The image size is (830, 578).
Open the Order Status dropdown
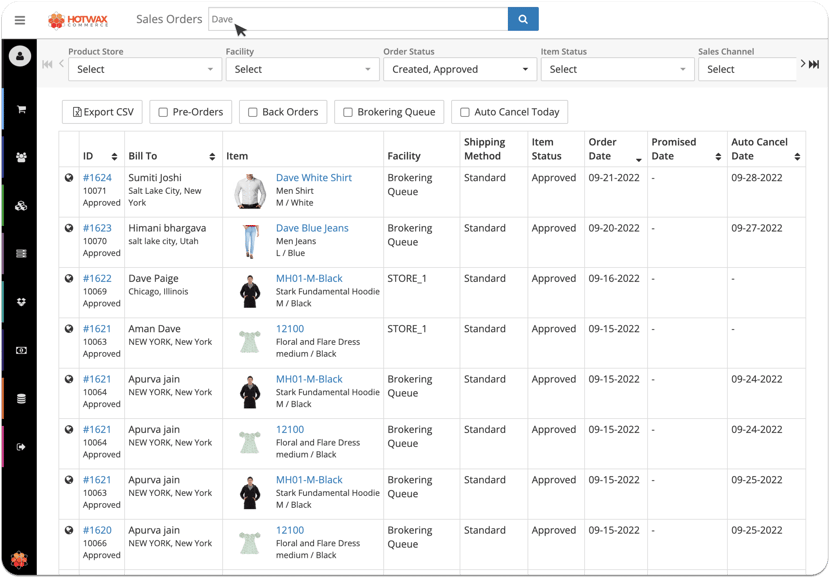[460, 69]
